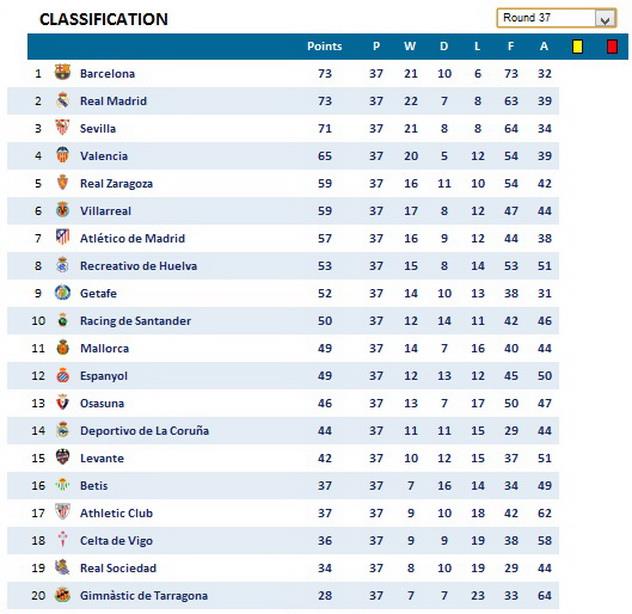Click the Round 37 selector field
Image resolution: width=632 pixels, height=614 pixels.
545,18
